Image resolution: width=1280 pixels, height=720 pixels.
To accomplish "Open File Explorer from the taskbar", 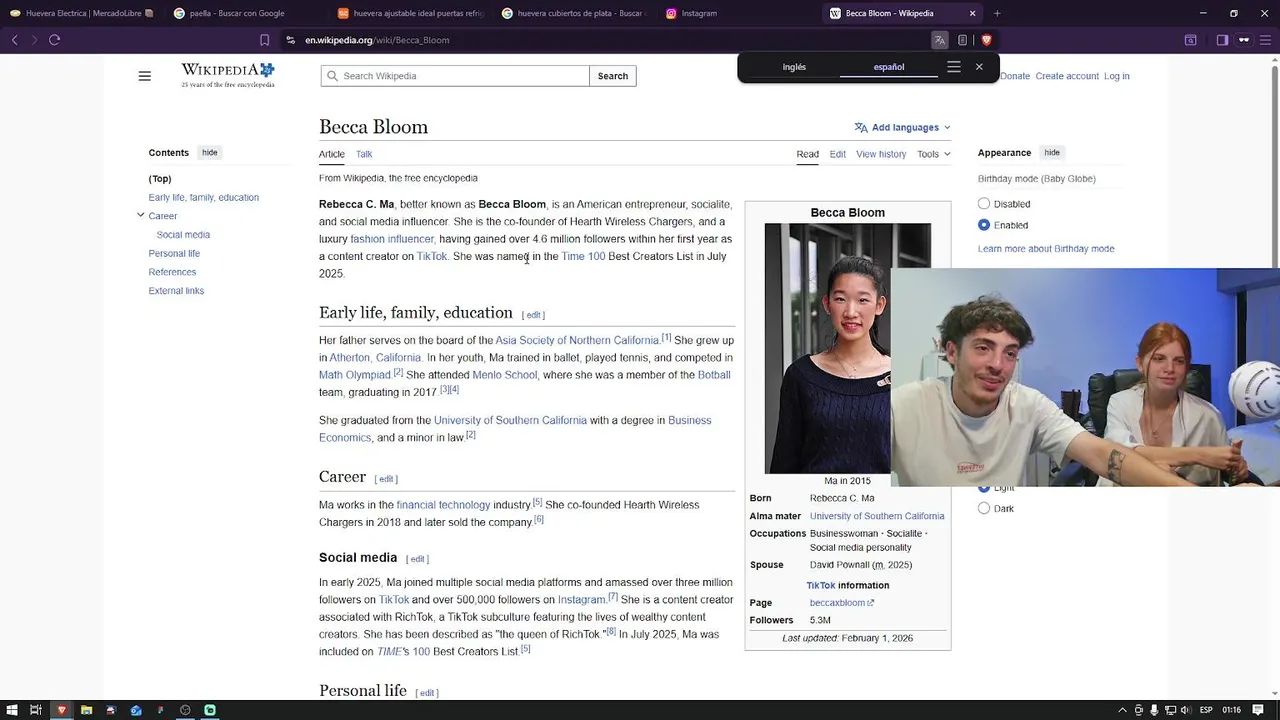I will pos(86,710).
